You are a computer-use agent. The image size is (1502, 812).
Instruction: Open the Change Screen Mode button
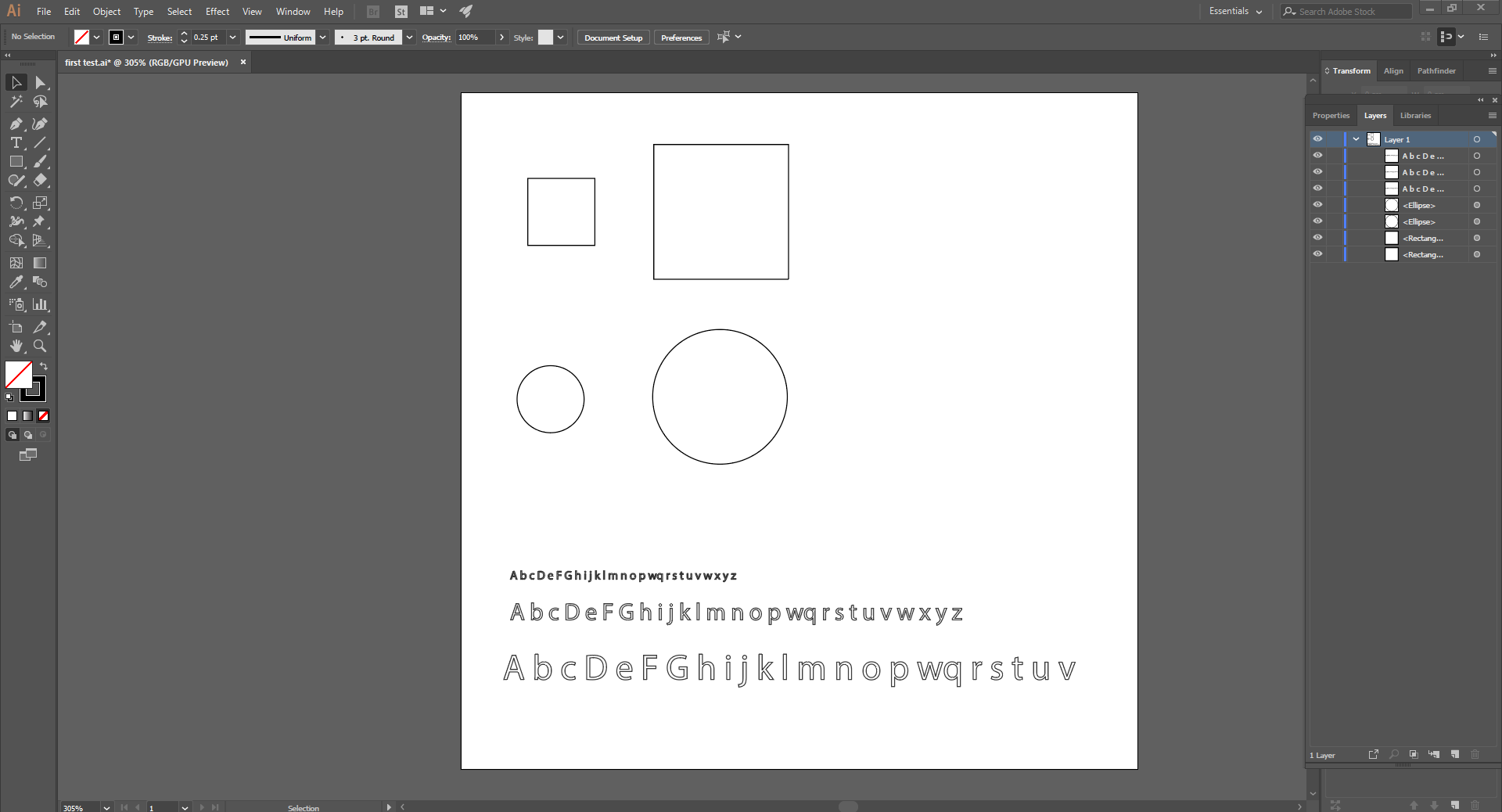tap(28, 455)
